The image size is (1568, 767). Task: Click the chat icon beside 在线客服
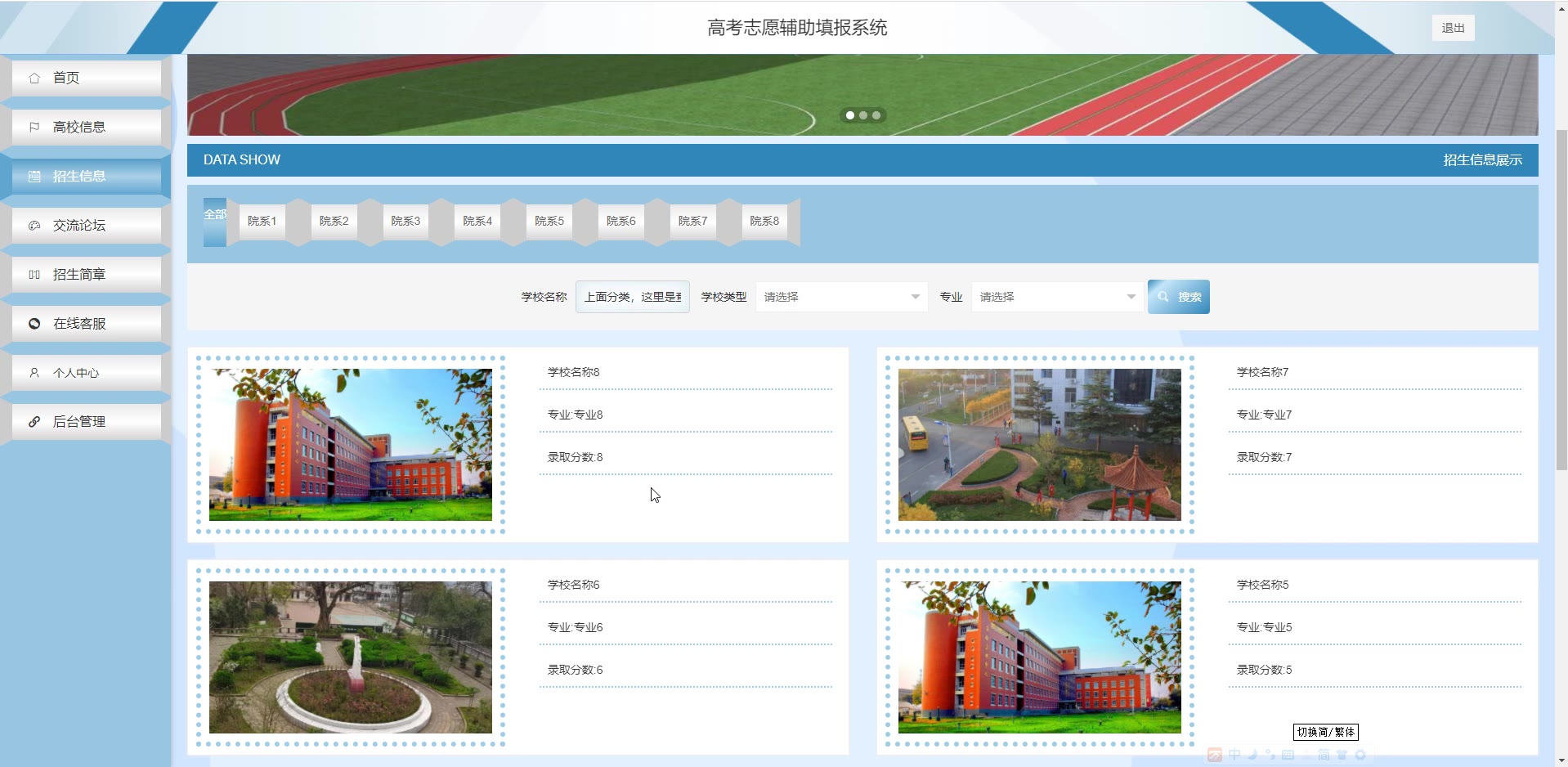[34, 324]
